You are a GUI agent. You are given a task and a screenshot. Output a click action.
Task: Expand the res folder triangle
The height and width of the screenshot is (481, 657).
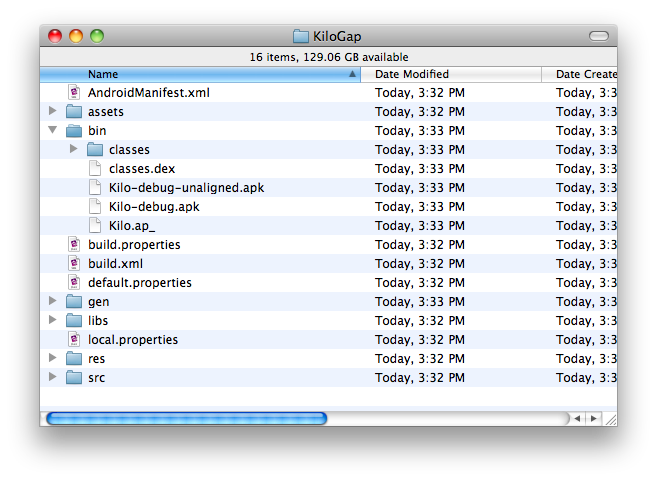tap(53, 358)
